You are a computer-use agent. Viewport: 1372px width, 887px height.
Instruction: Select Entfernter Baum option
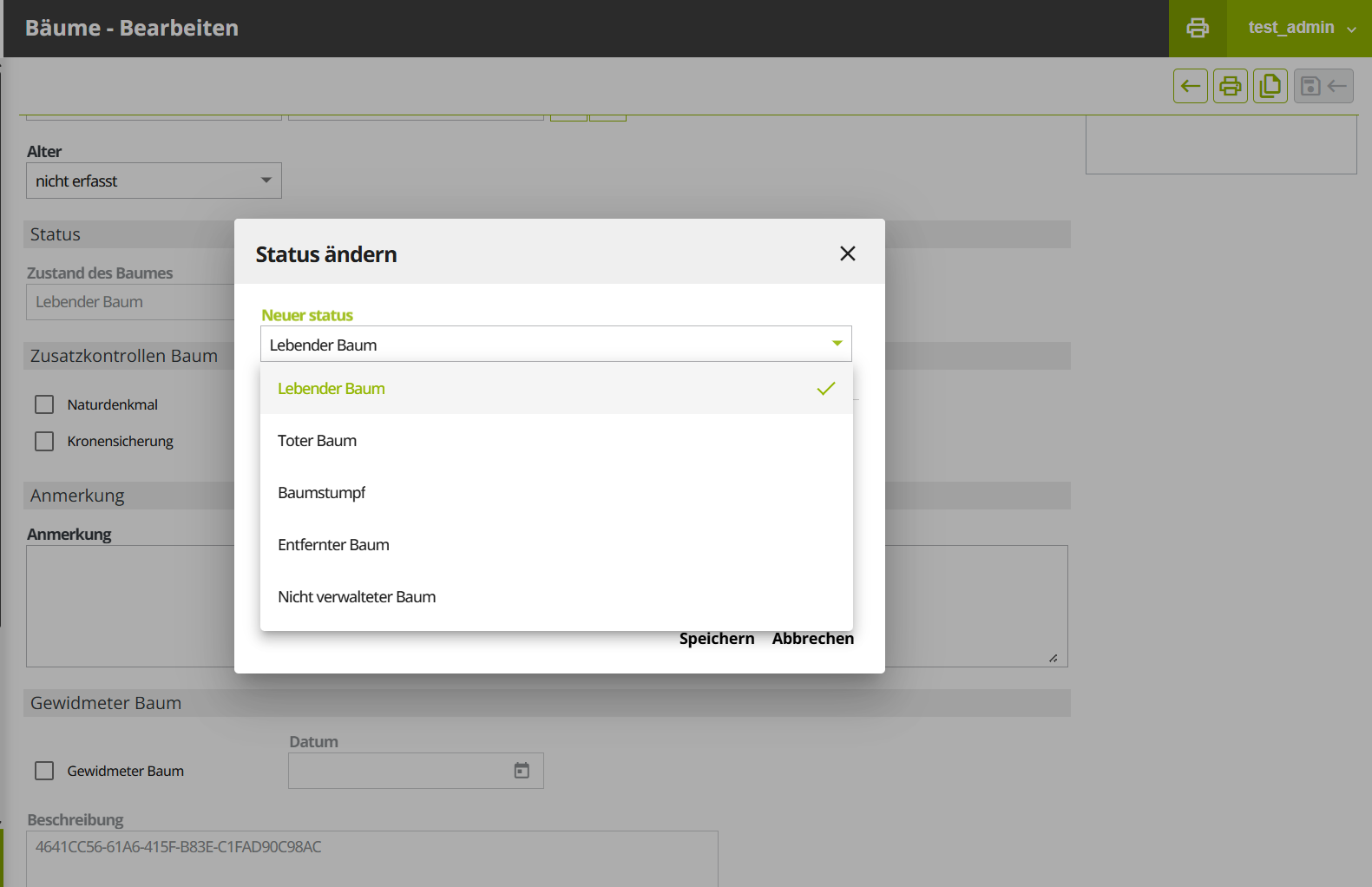[333, 545]
